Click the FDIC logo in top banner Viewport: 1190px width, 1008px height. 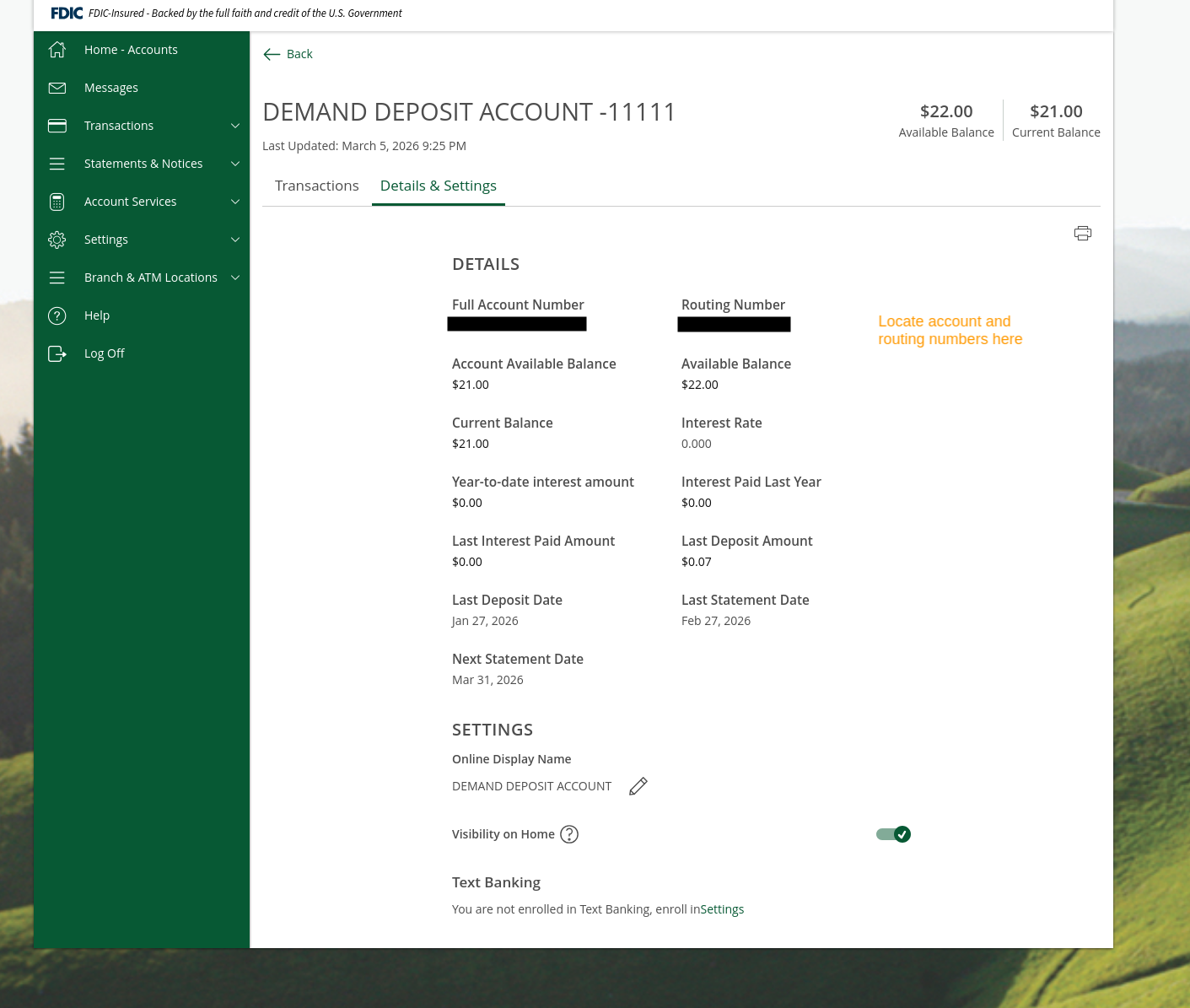(67, 13)
